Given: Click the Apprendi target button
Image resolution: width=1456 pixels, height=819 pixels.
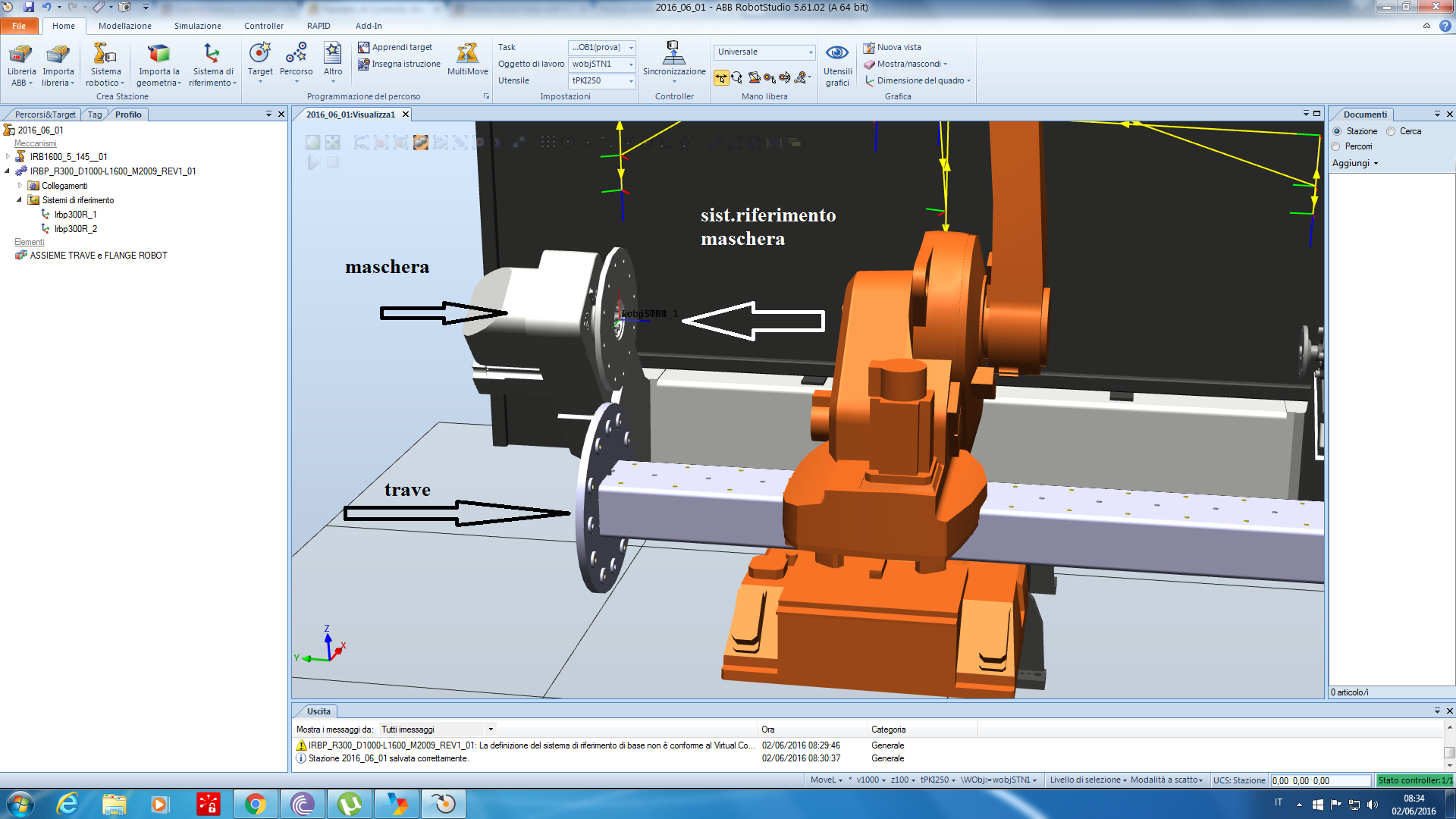Looking at the screenshot, I should [395, 47].
